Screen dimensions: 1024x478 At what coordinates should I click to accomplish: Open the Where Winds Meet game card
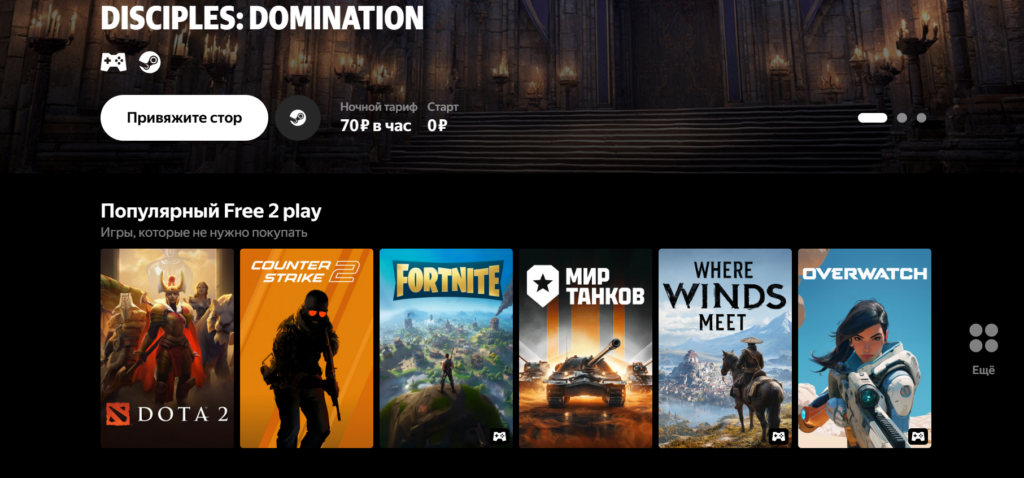pos(725,348)
